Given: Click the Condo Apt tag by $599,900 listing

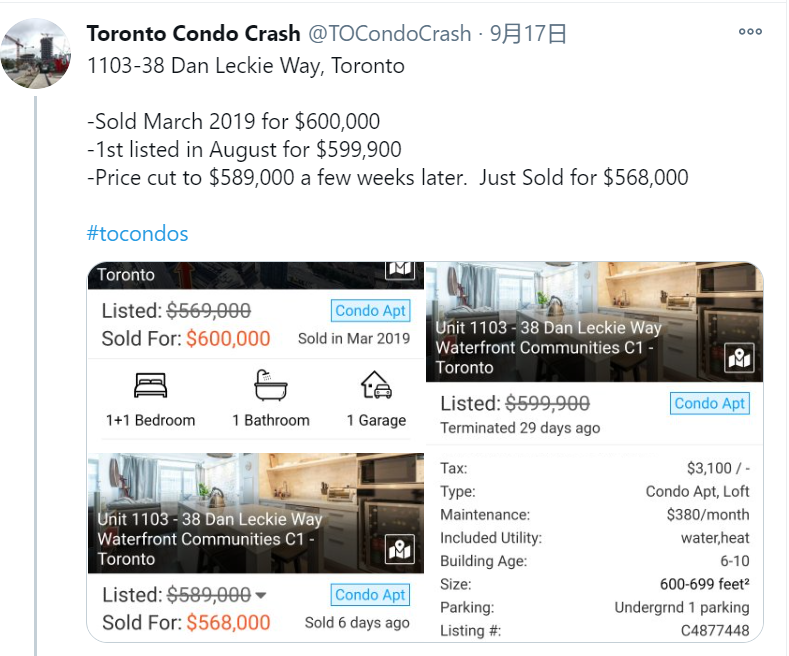Looking at the screenshot, I should [709, 403].
